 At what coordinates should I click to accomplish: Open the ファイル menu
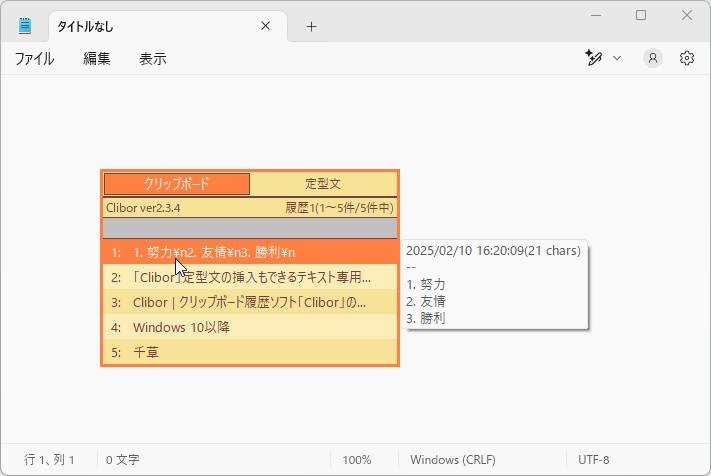pyautogui.click(x=34, y=58)
